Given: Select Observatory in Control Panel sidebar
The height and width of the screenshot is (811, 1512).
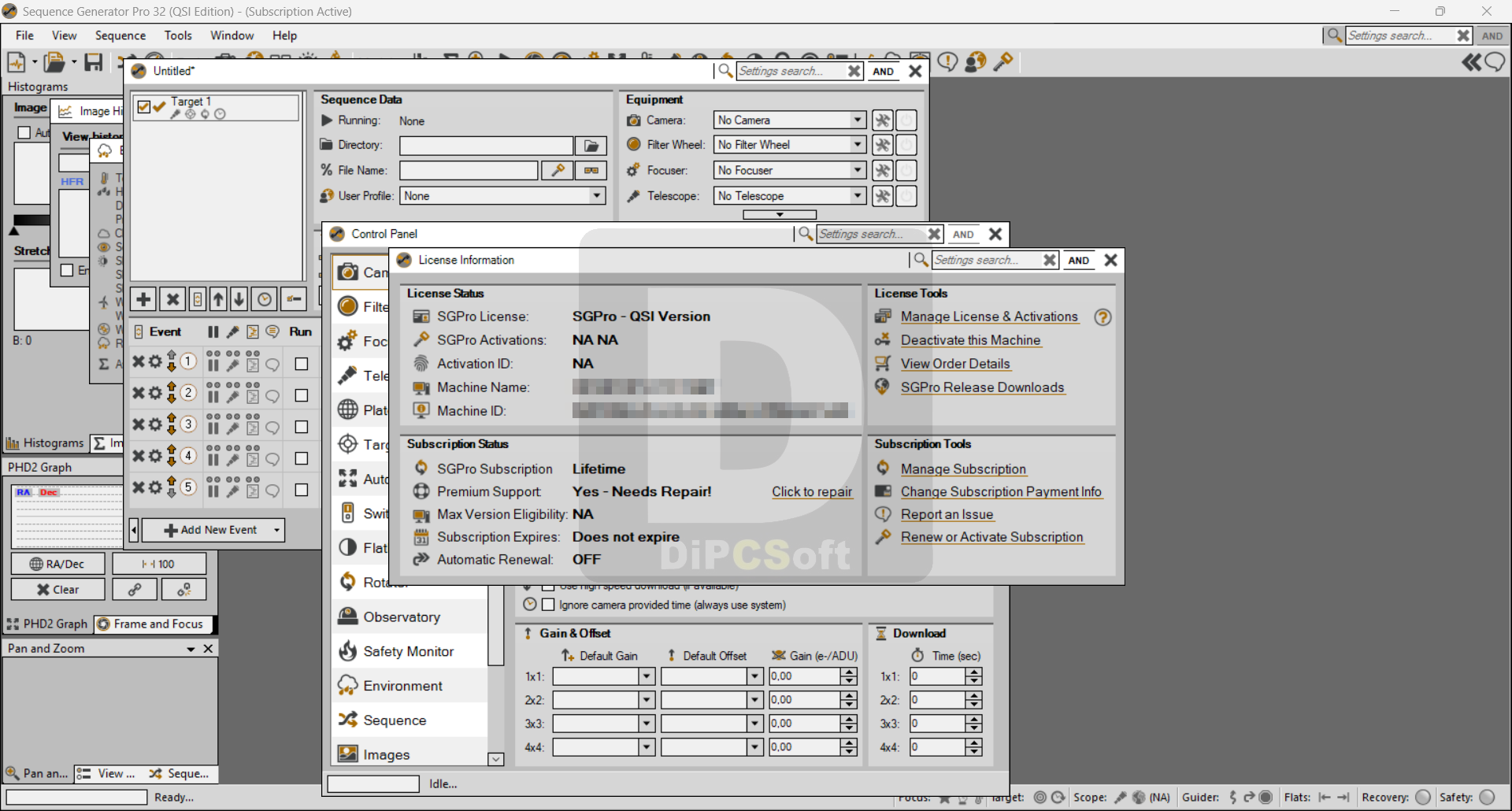Looking at the screenshot, I should pyautogui.click(x=409, y=617).
